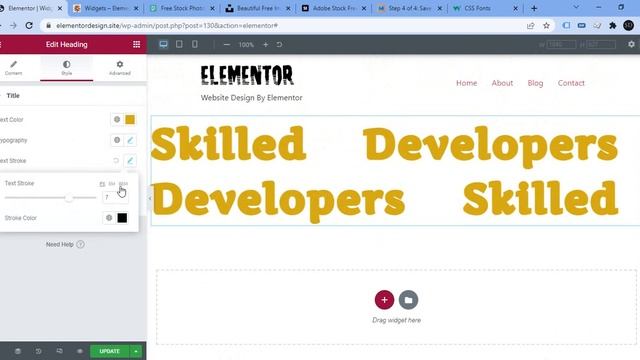Open the Home menu link
This screenshot has width=640, height=360.
pyautogui.click(x=467, y=83)
